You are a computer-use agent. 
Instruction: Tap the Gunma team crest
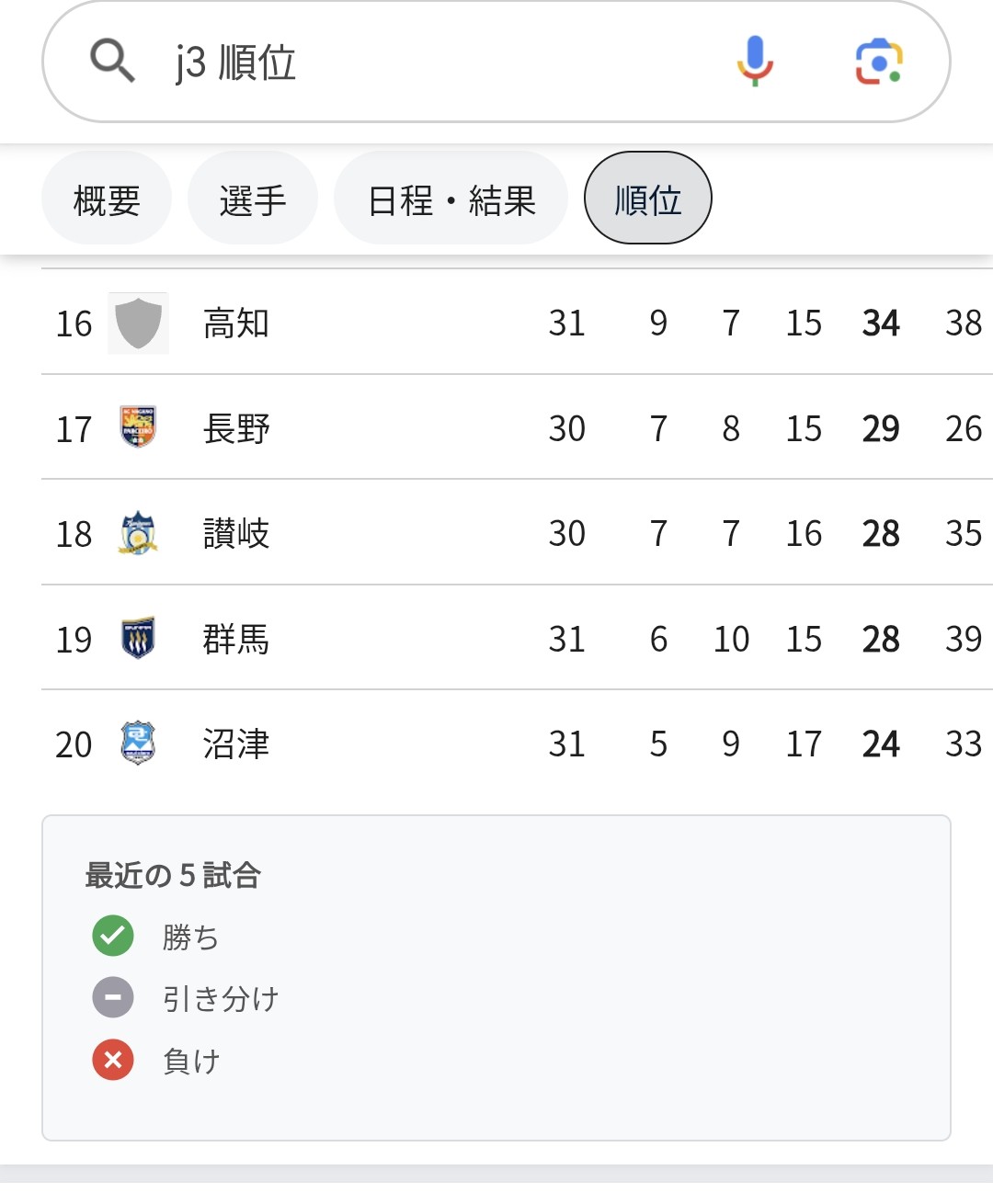[138, 638]
